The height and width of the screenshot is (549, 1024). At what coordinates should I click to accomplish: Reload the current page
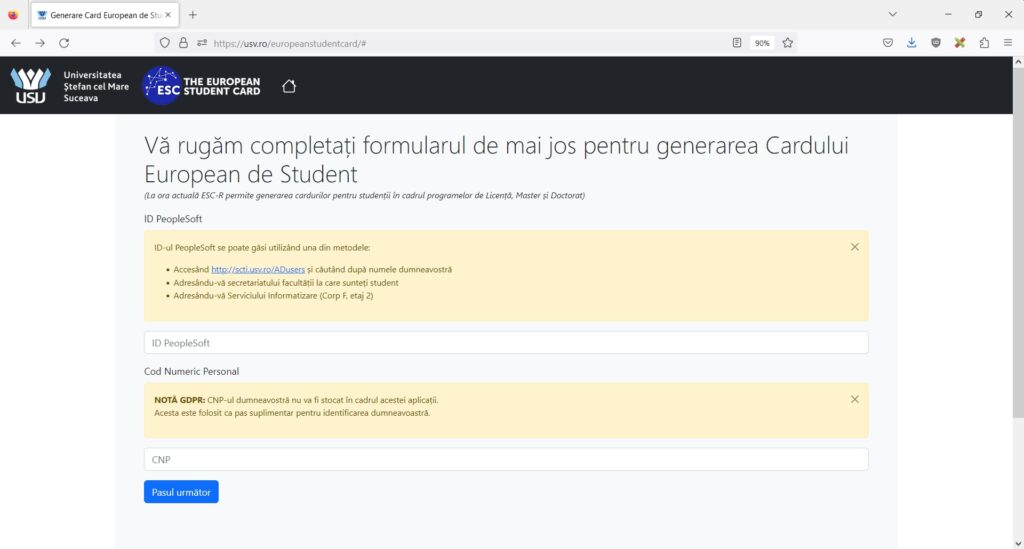64,43
